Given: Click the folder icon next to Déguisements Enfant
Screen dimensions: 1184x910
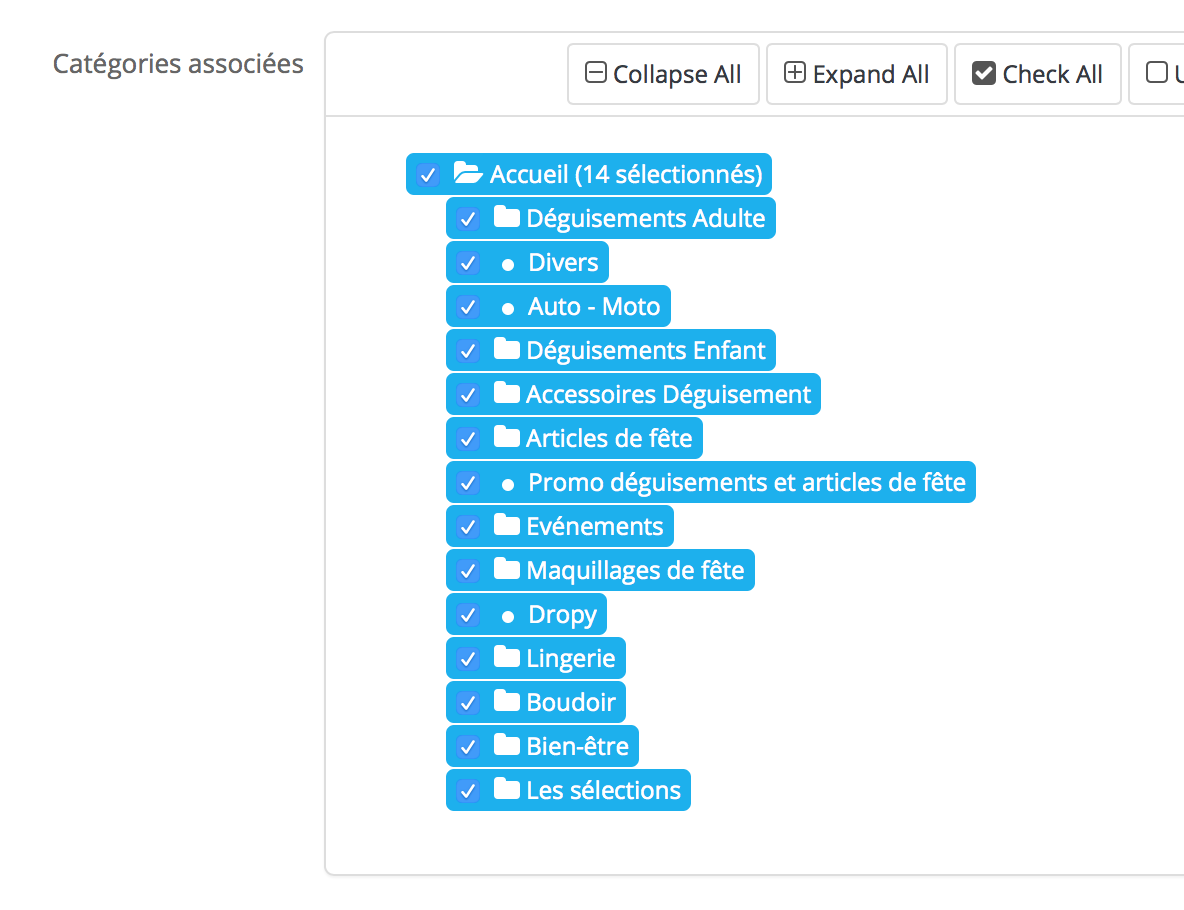Looking at the screenshot, I should point(507,349).
